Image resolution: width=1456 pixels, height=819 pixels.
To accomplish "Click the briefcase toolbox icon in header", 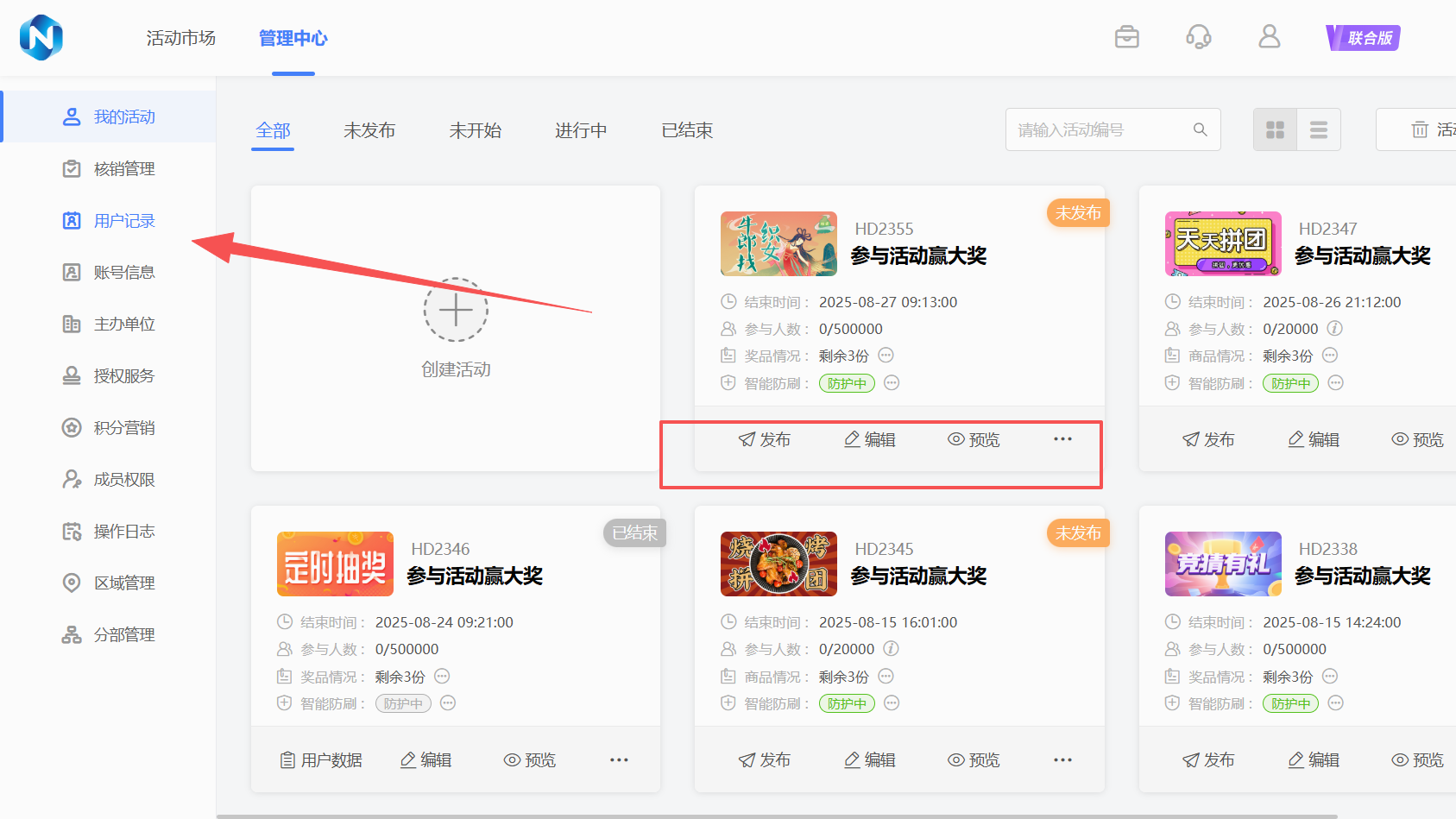I will coord(1126,37).
